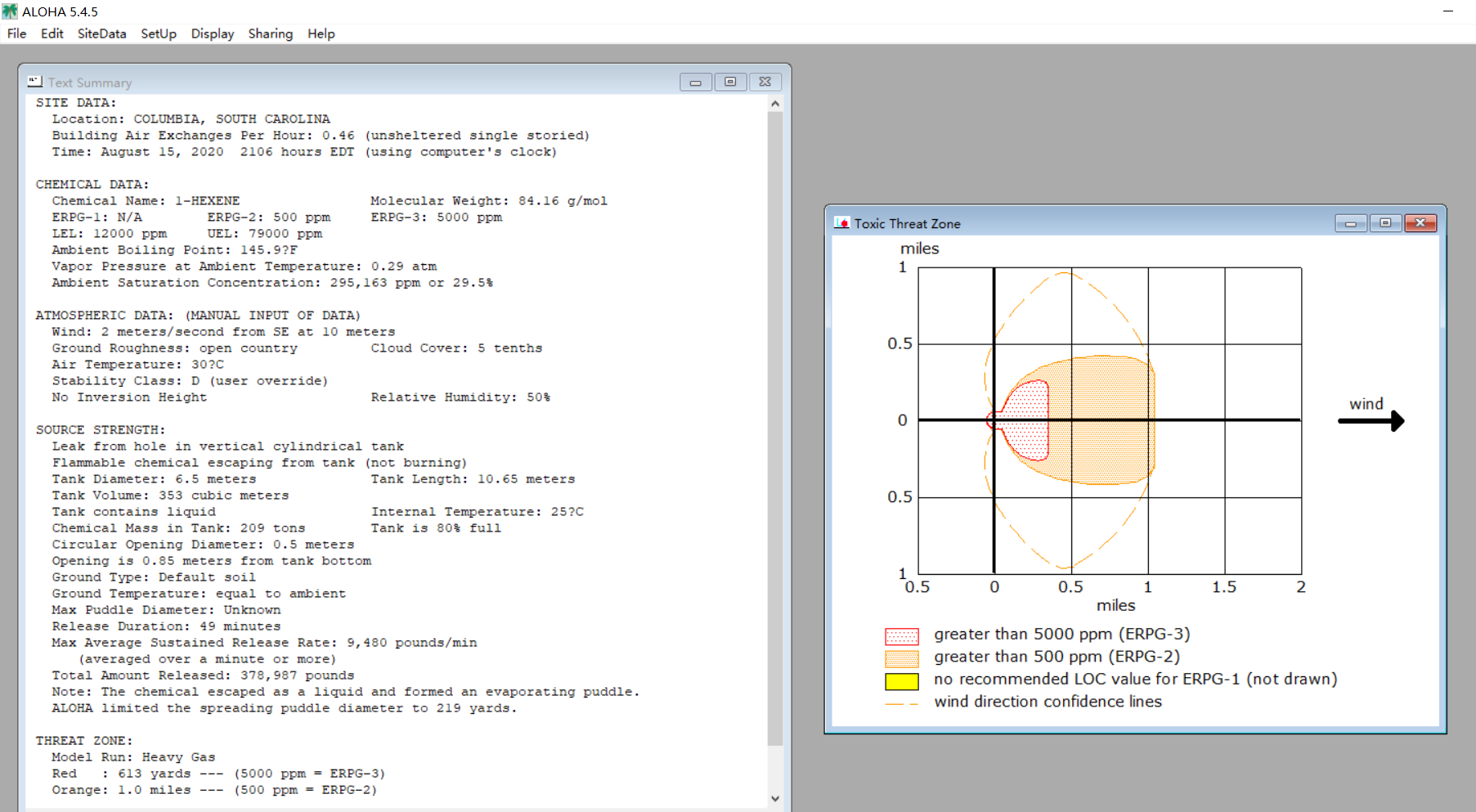The height and width of the screenshot is (812, 1476).
Task: Click the Tank Volume: 353 cubic meters line
Action: [171, 496]
